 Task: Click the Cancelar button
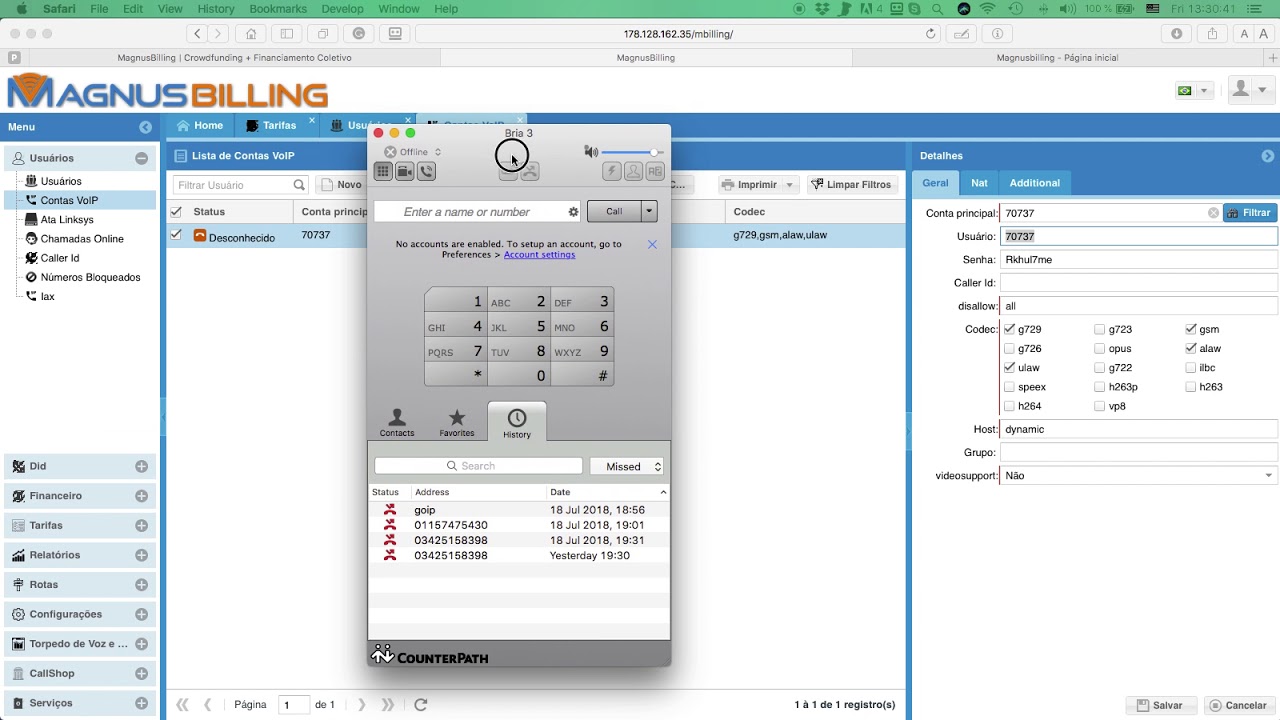point(1238,705)
